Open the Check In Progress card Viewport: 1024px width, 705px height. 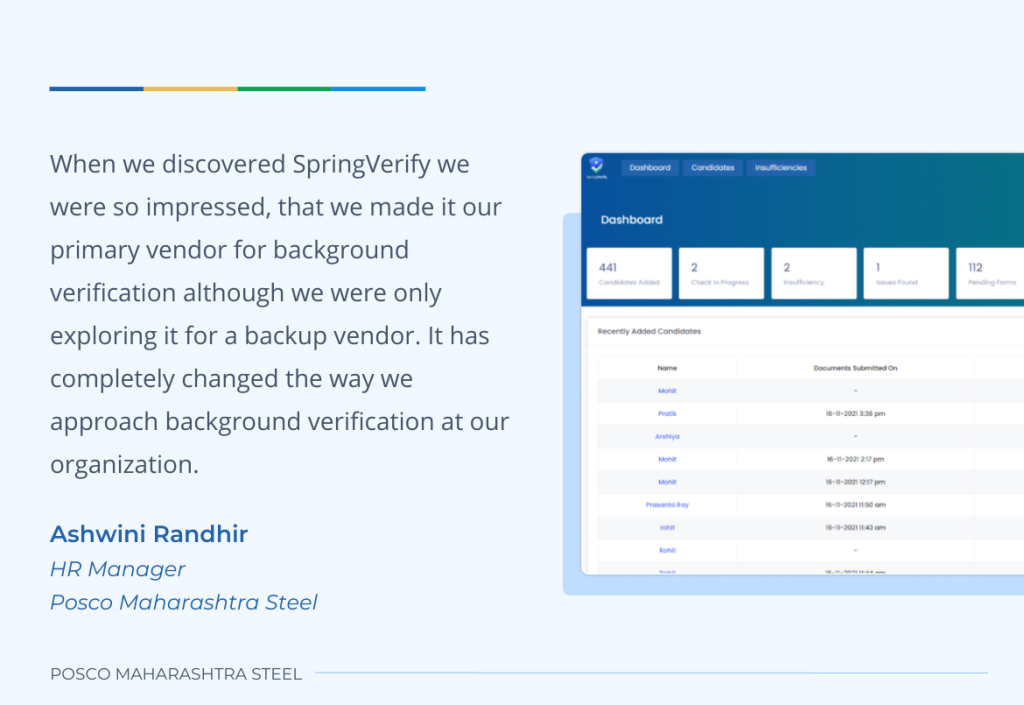pyautogui.click(x=721, y=274)
